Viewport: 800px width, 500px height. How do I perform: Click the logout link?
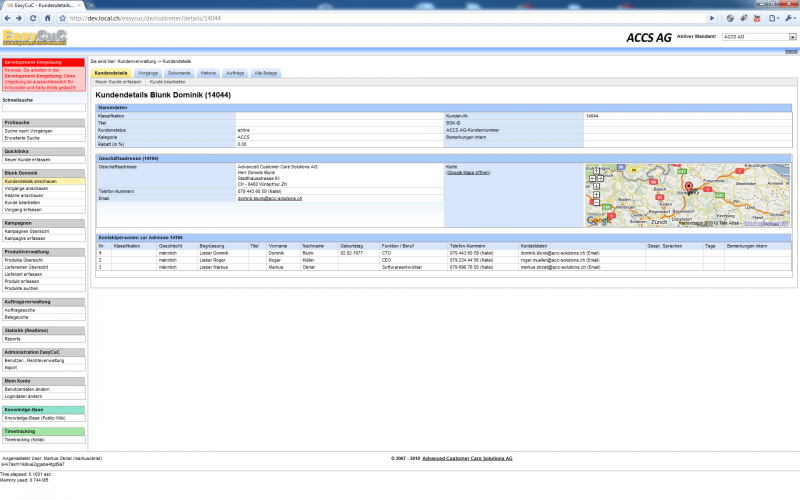click(x=791, y=52)
